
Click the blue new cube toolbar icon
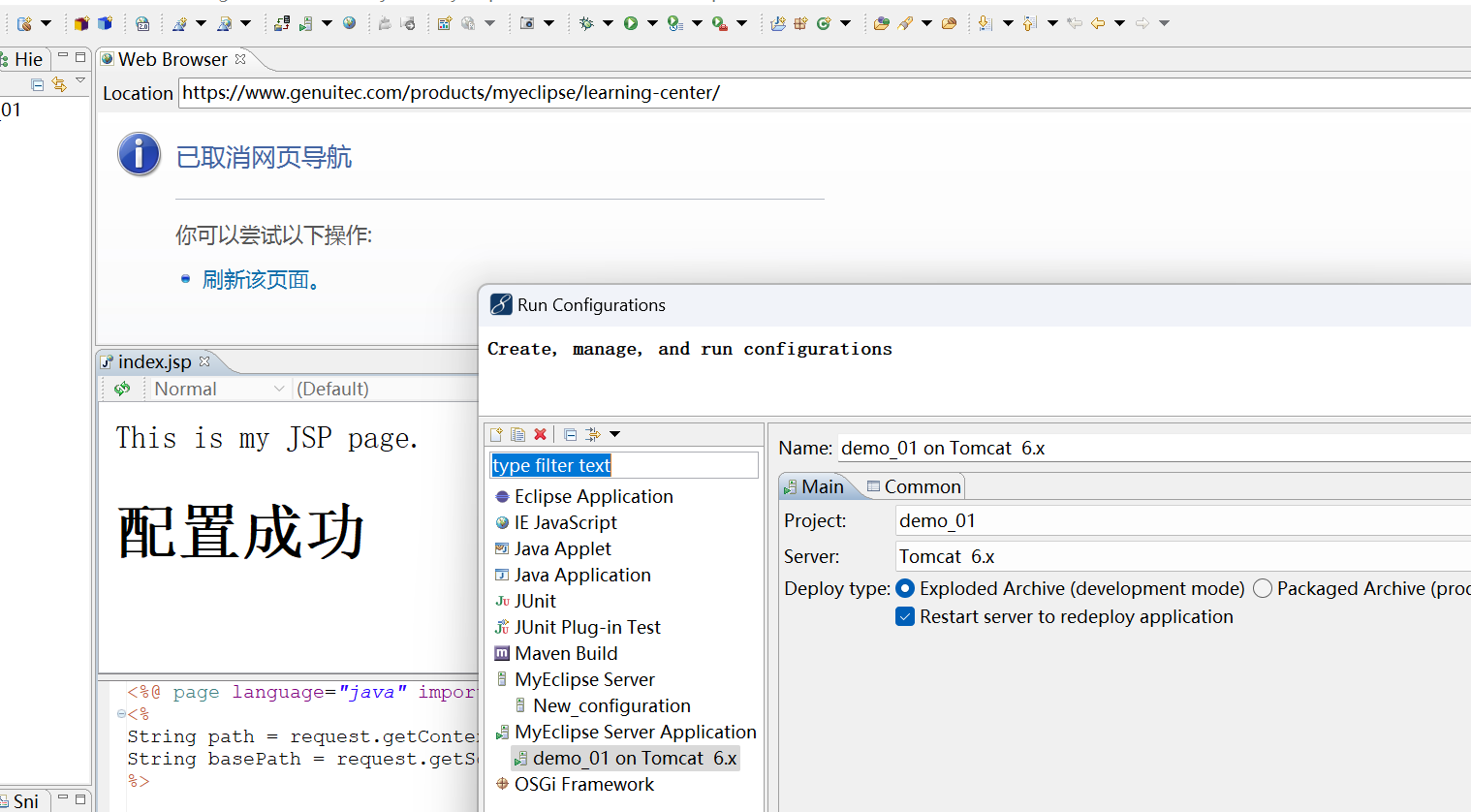(105, 23)
